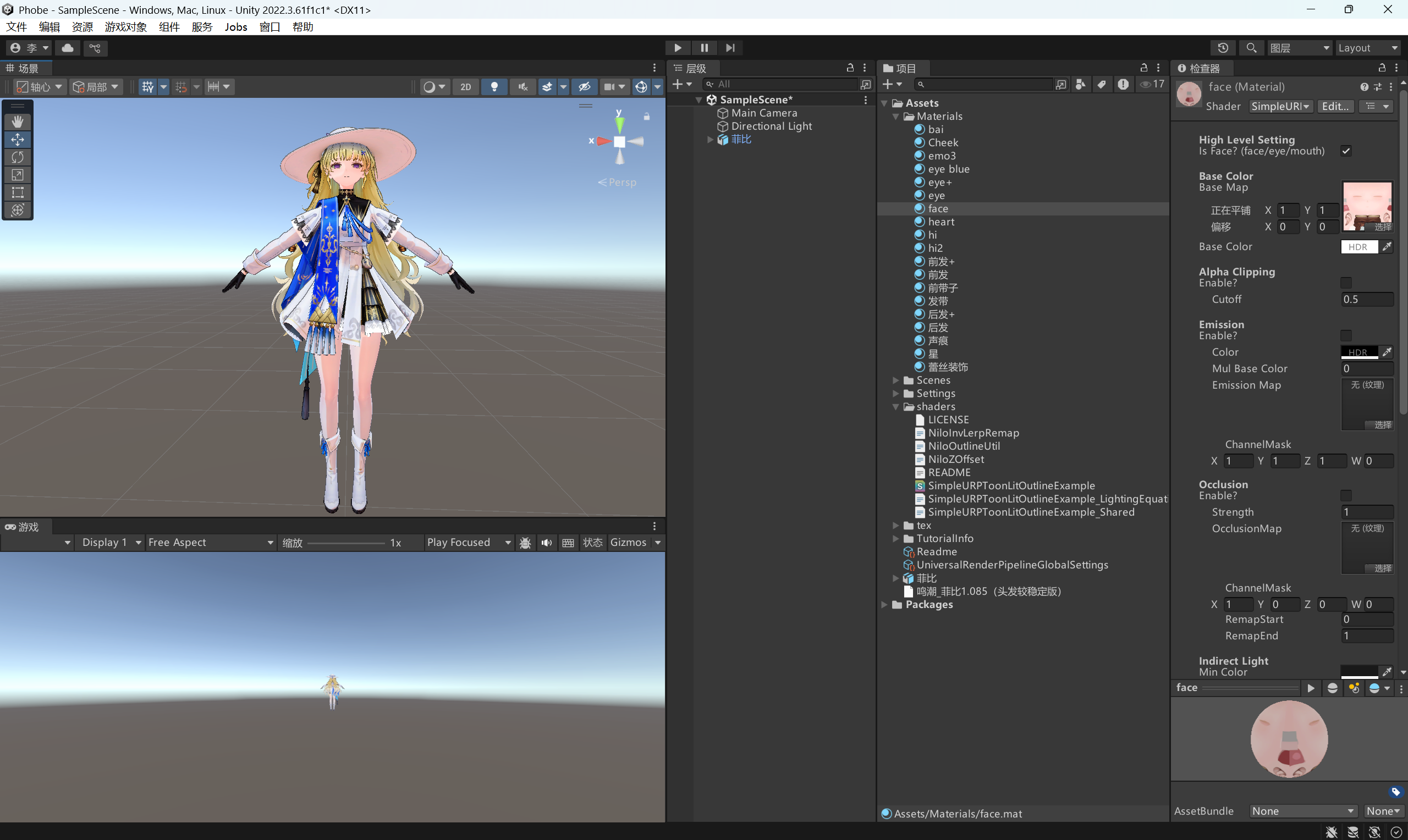Image resolution: width=1408 pixels, height=840 pixels.
Task: Open the 游戏对象 menu
Action: [x=125, y=27]
